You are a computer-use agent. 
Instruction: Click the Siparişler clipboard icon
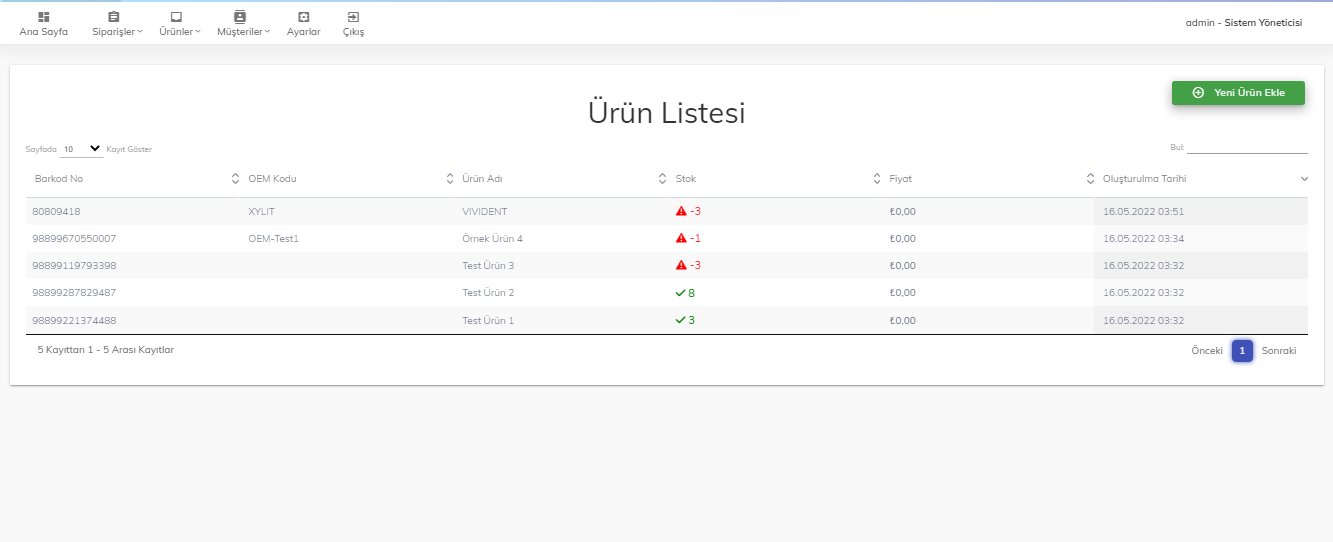point(113,17)
